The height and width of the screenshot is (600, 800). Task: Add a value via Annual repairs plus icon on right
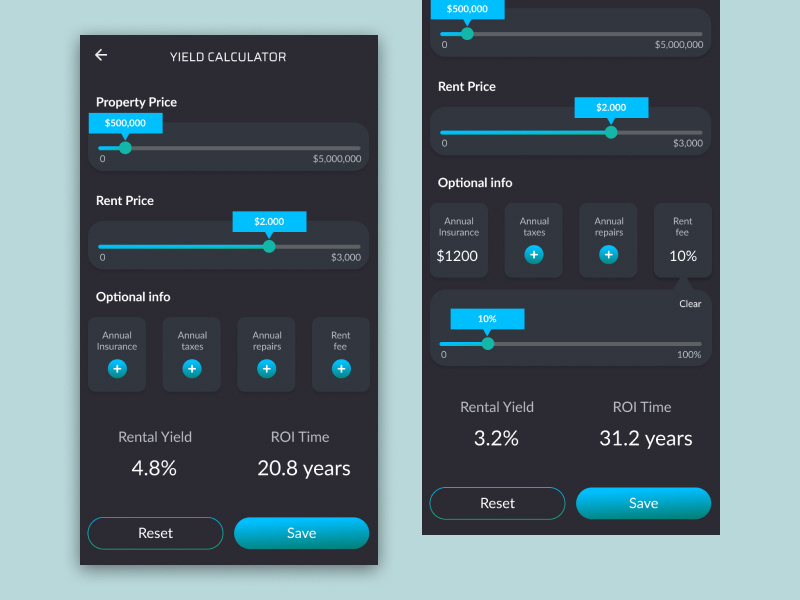point(608,254)
